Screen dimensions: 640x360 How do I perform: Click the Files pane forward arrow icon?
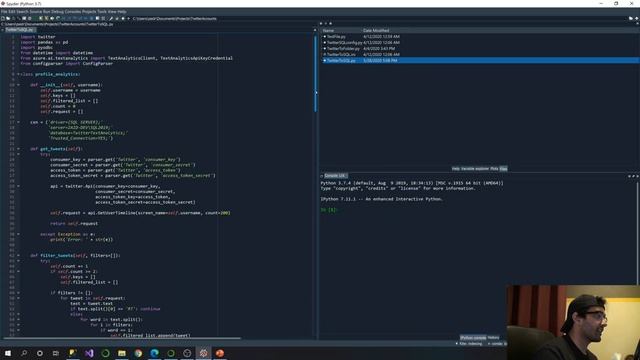click(326, 24)
